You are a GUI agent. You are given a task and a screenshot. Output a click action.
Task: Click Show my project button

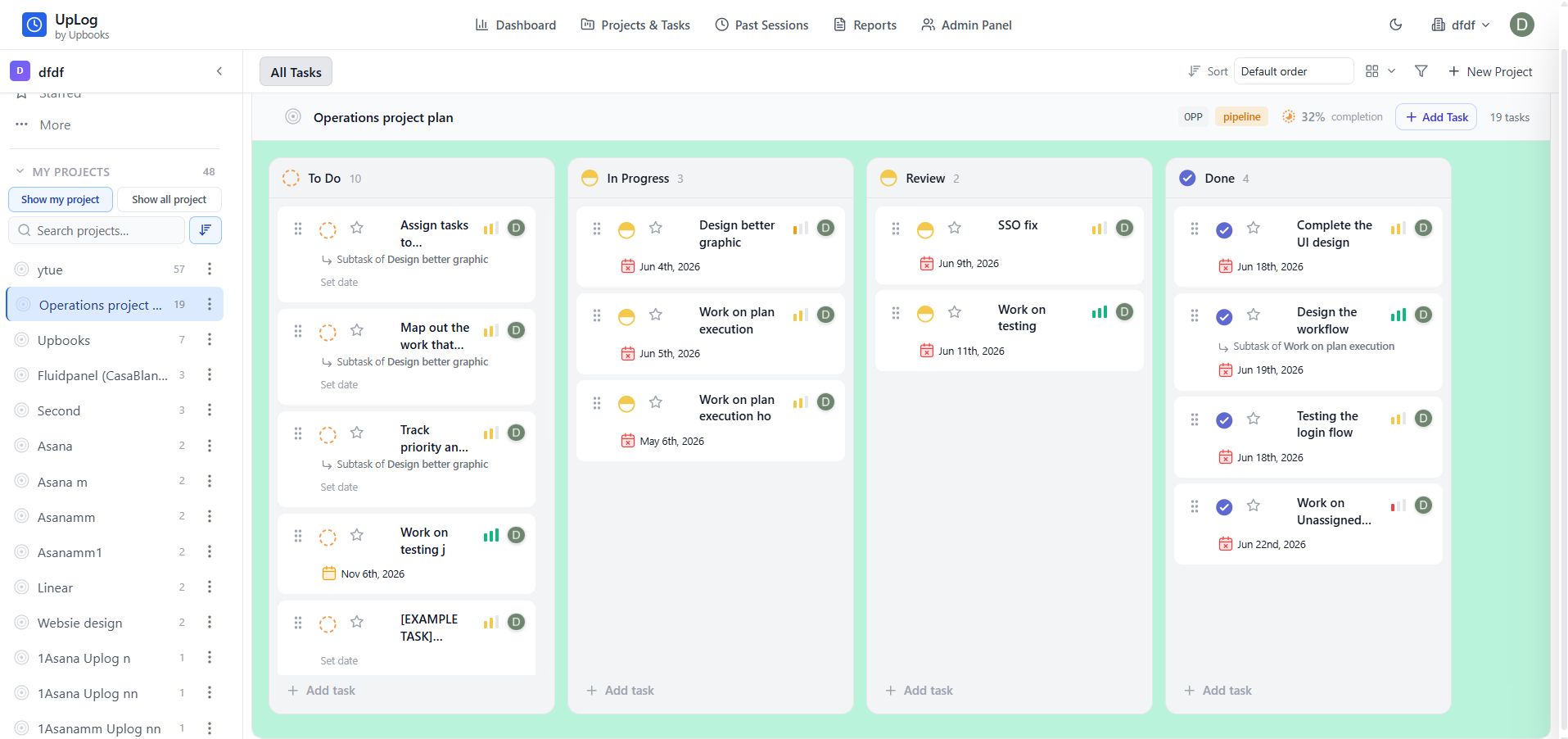(61, 199)
